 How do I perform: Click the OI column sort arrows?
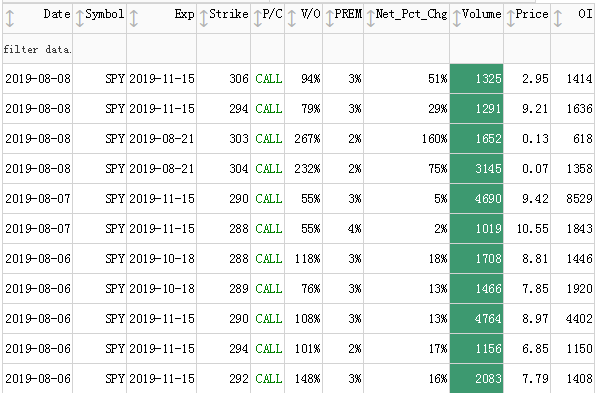point(558,18)
